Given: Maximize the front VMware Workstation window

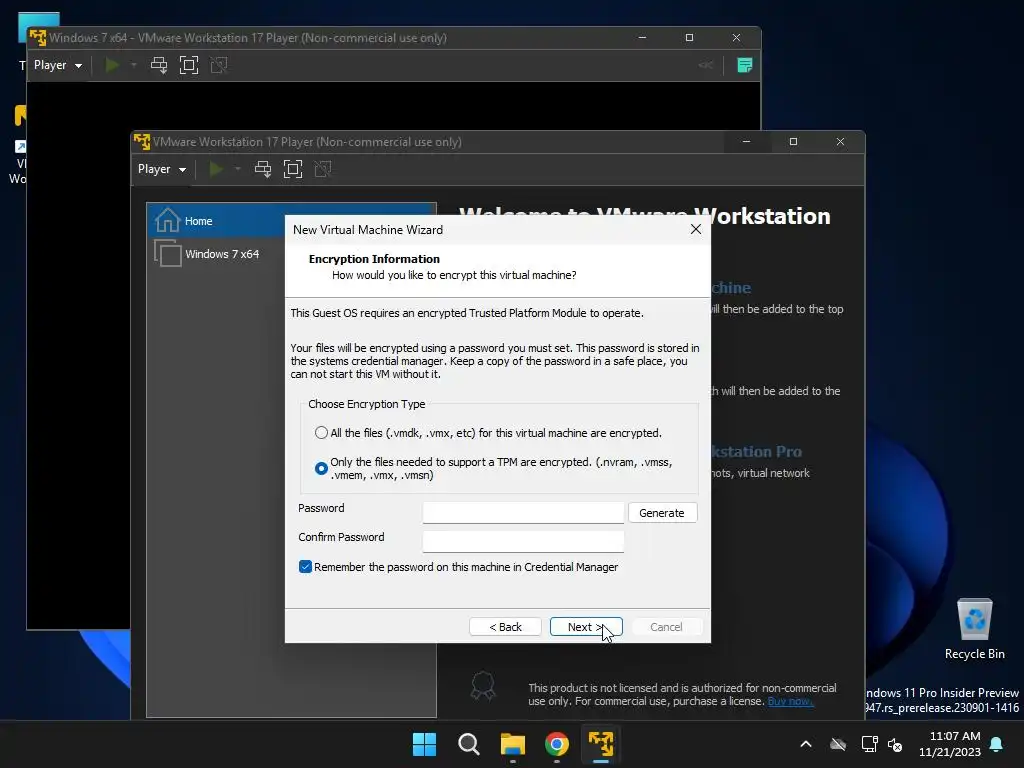Looking at the screenshot, I should [x=793, y=142].
